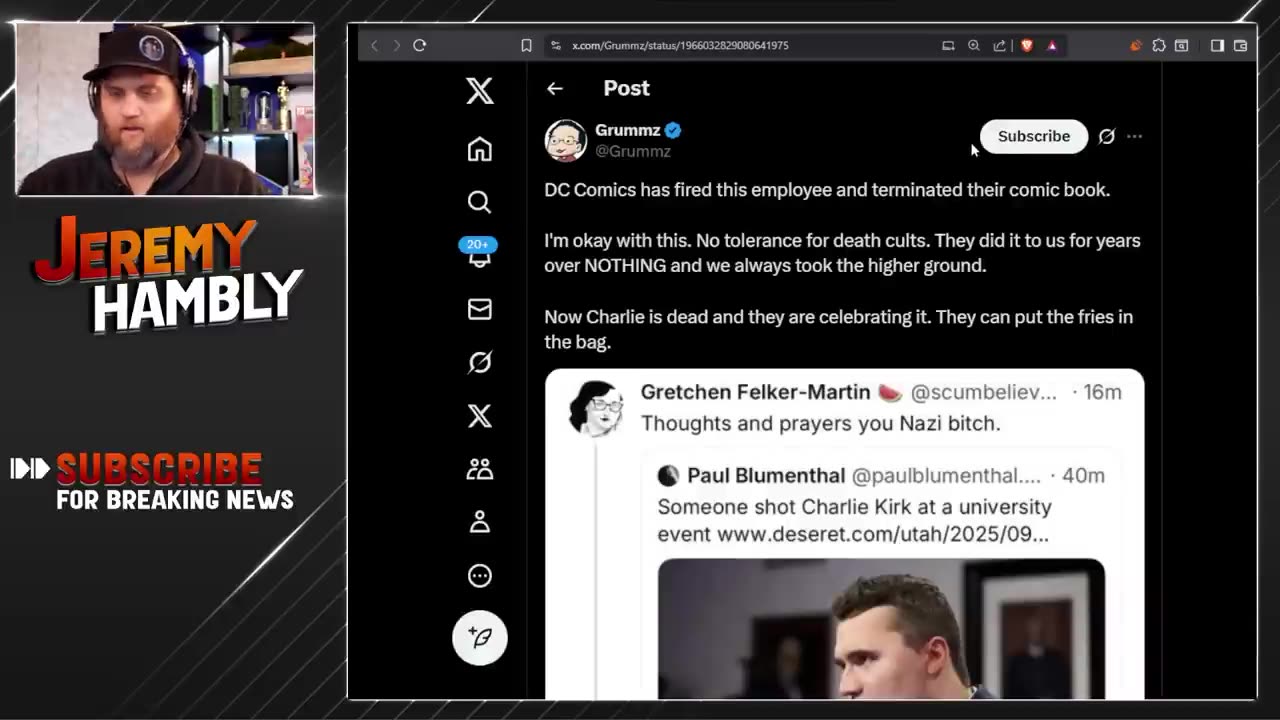
Task: Click the @Grummz handle
Action: point(633,151)
